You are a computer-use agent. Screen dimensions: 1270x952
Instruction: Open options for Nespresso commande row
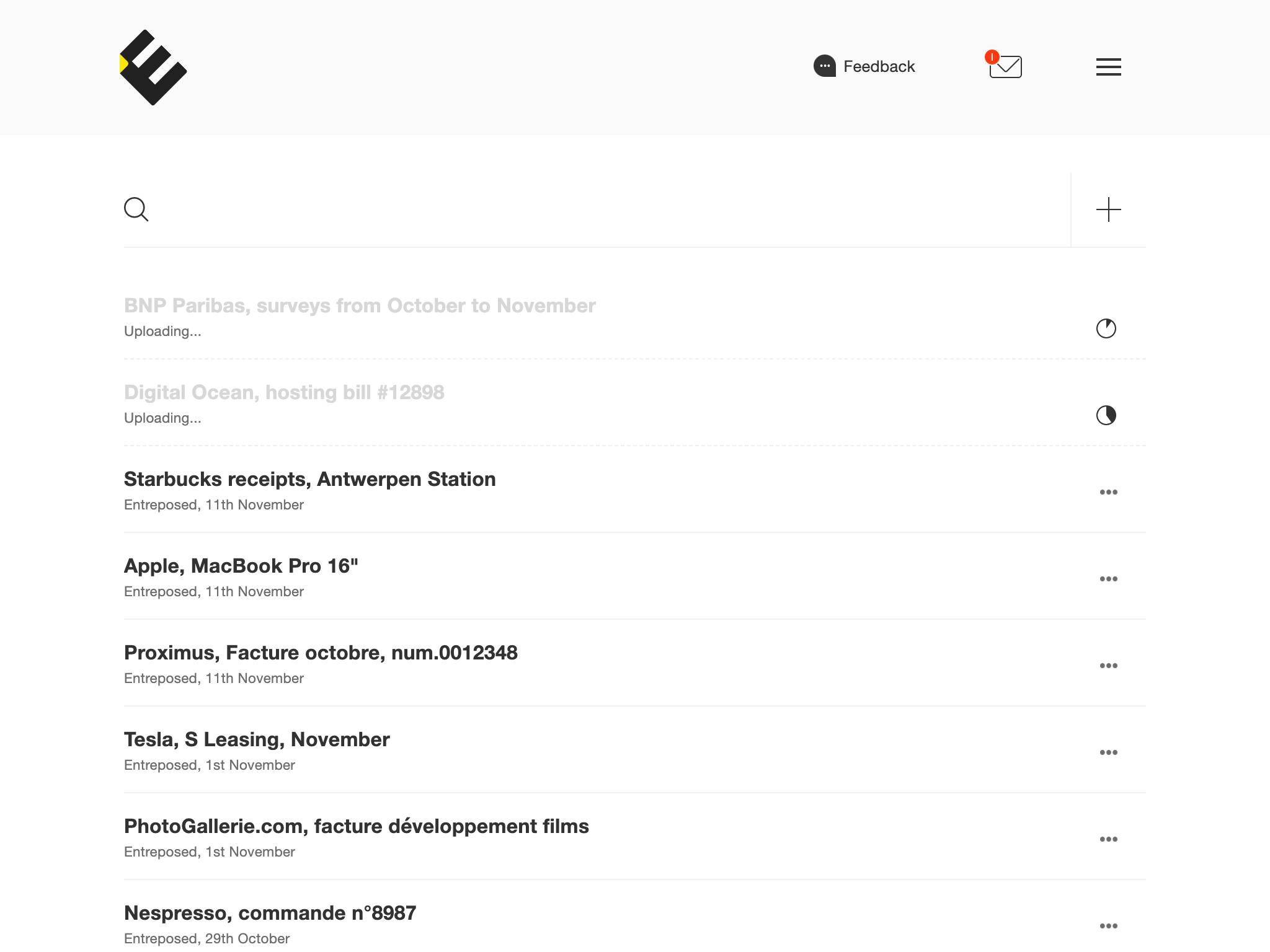tap(1108, 926)
